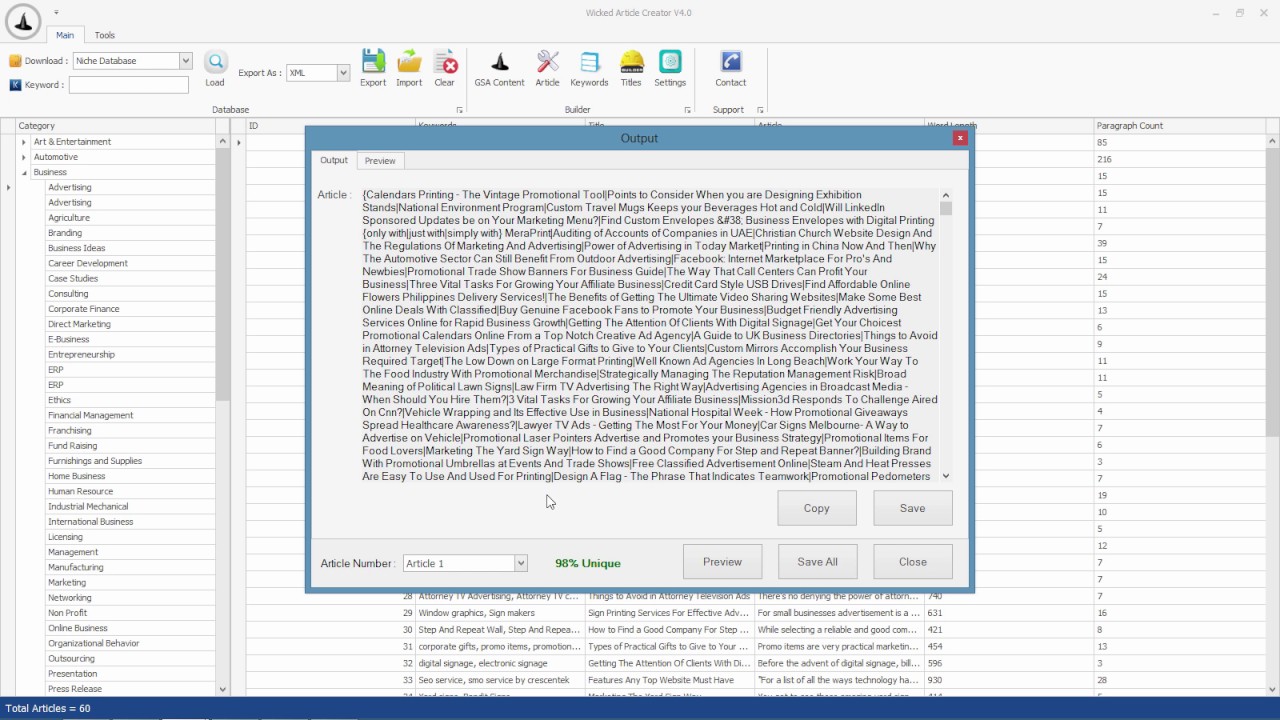Click the article text scrollbar up arrow

(946, 195)
